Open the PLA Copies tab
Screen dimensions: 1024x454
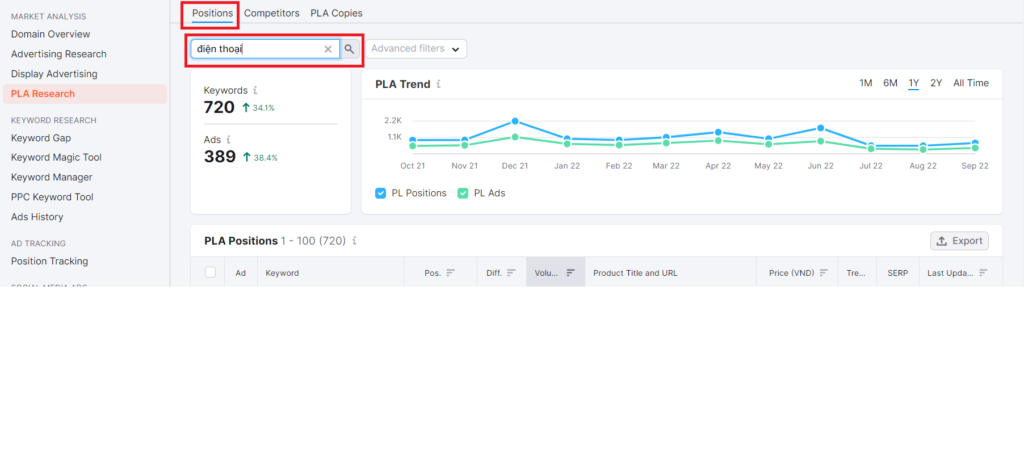coord(336,13)
